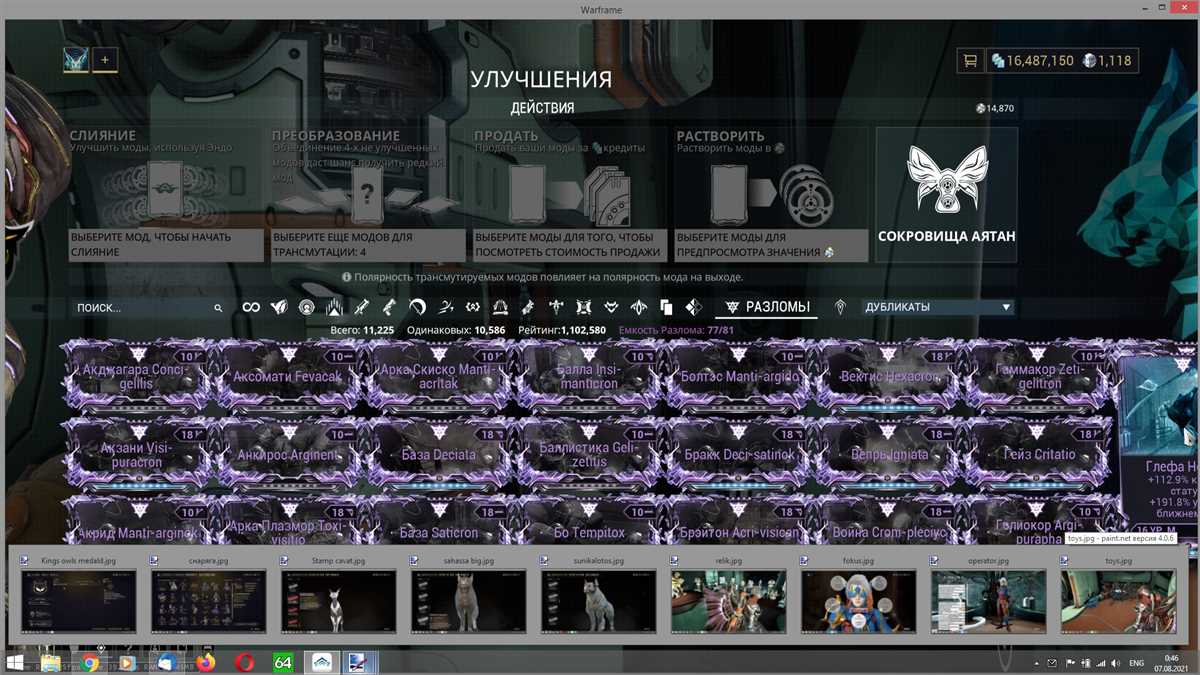The image size is (1200, 675).
Task: Open СОКРОВИЩА АЯТАН treasures
Action: pos(946,195)
